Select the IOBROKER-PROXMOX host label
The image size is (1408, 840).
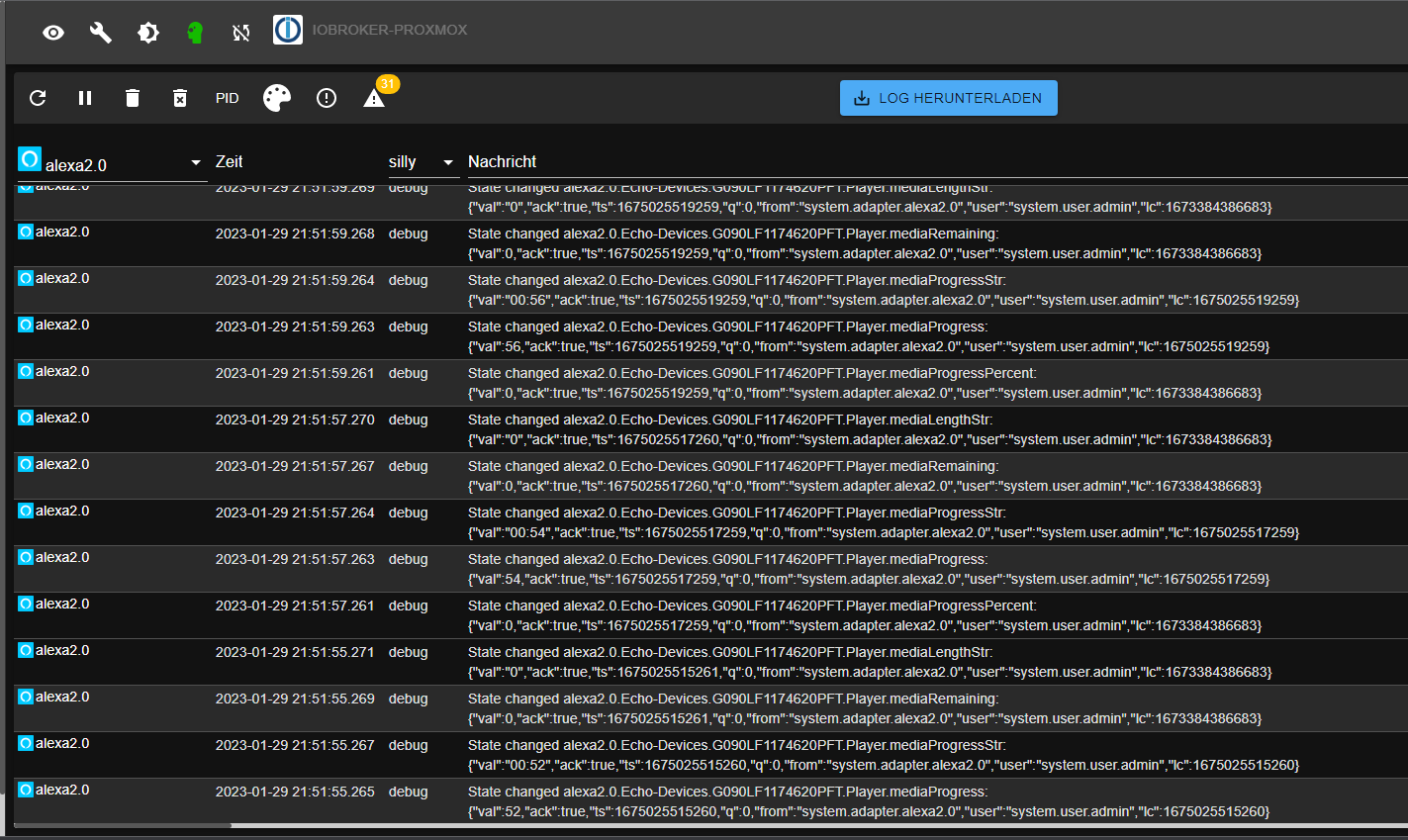tap(390, 30)
